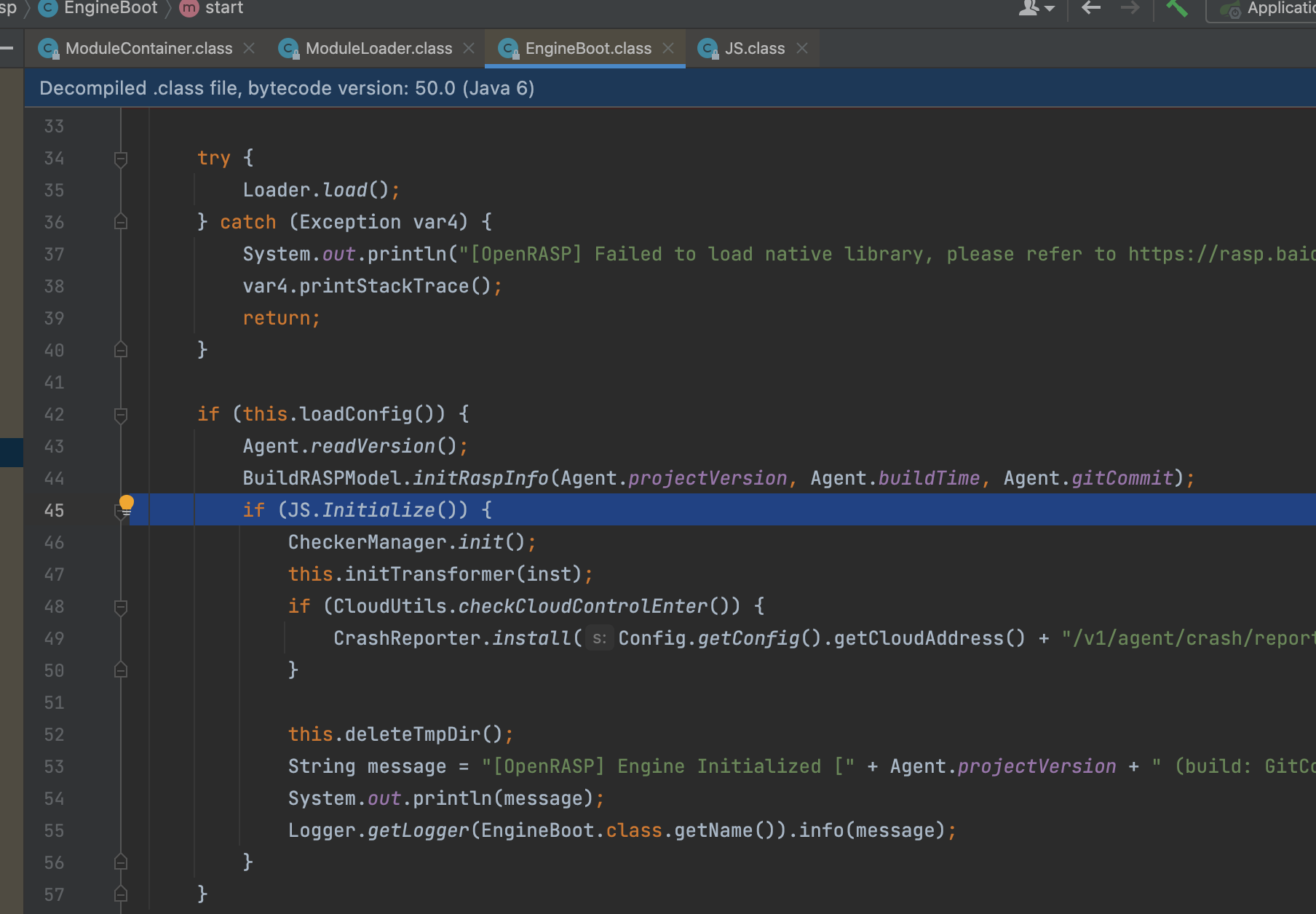Screen dimensions: 1316x914
Task: Navigate forward with the right arrow icon
Action: click(1130, 9)
